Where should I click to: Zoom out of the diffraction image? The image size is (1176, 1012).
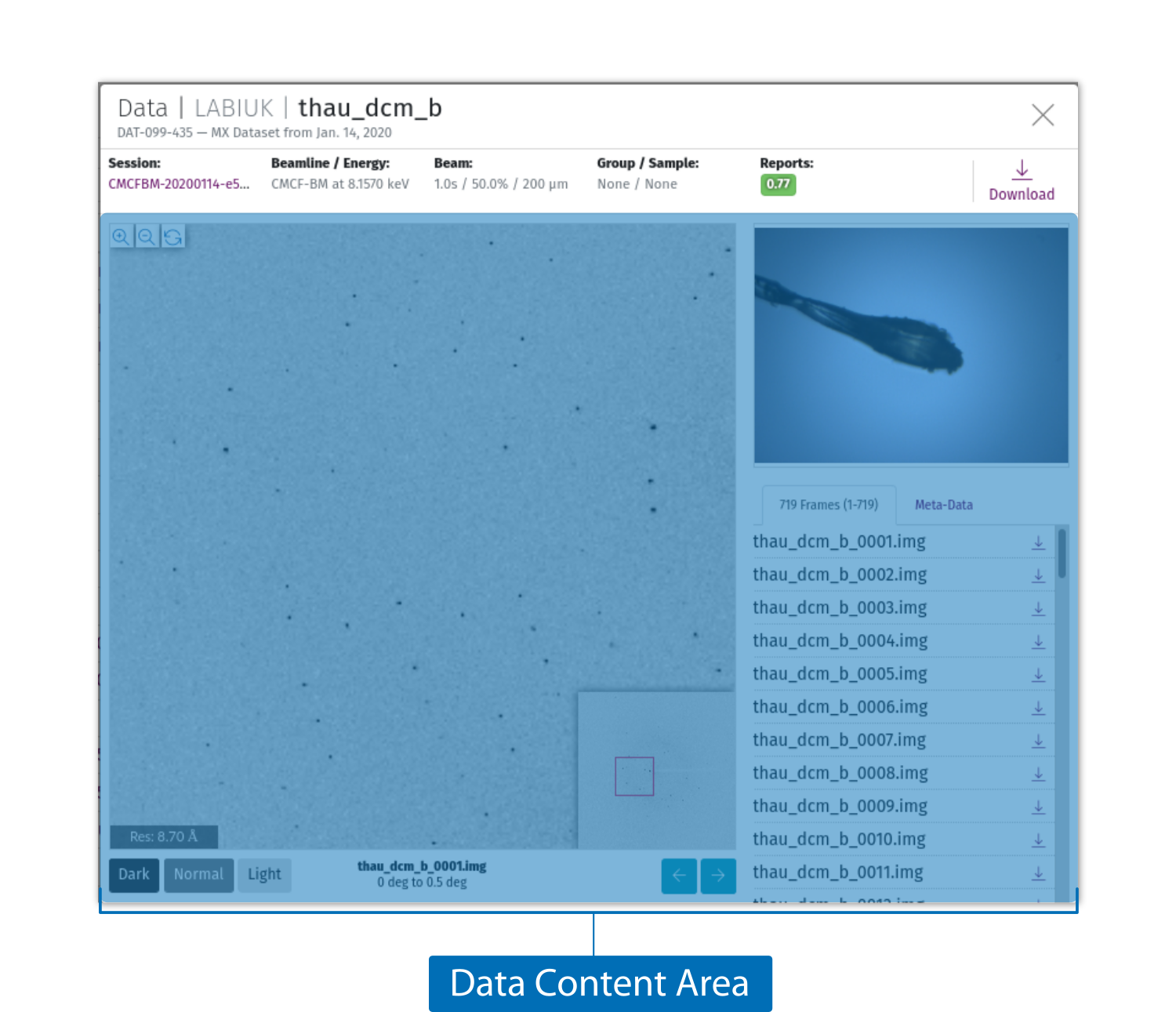147,236
